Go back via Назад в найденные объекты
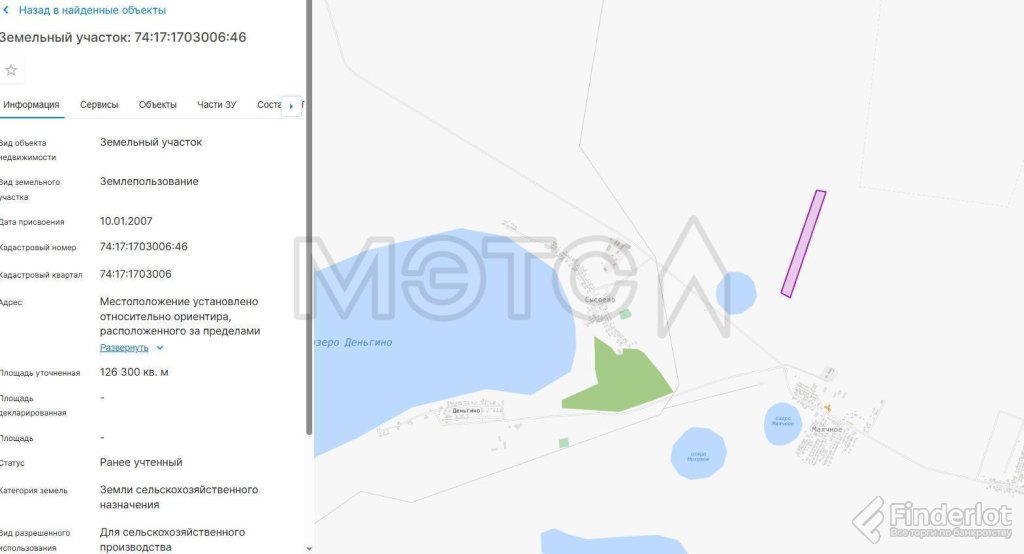Screen dimensions: 1024x554 92,10
